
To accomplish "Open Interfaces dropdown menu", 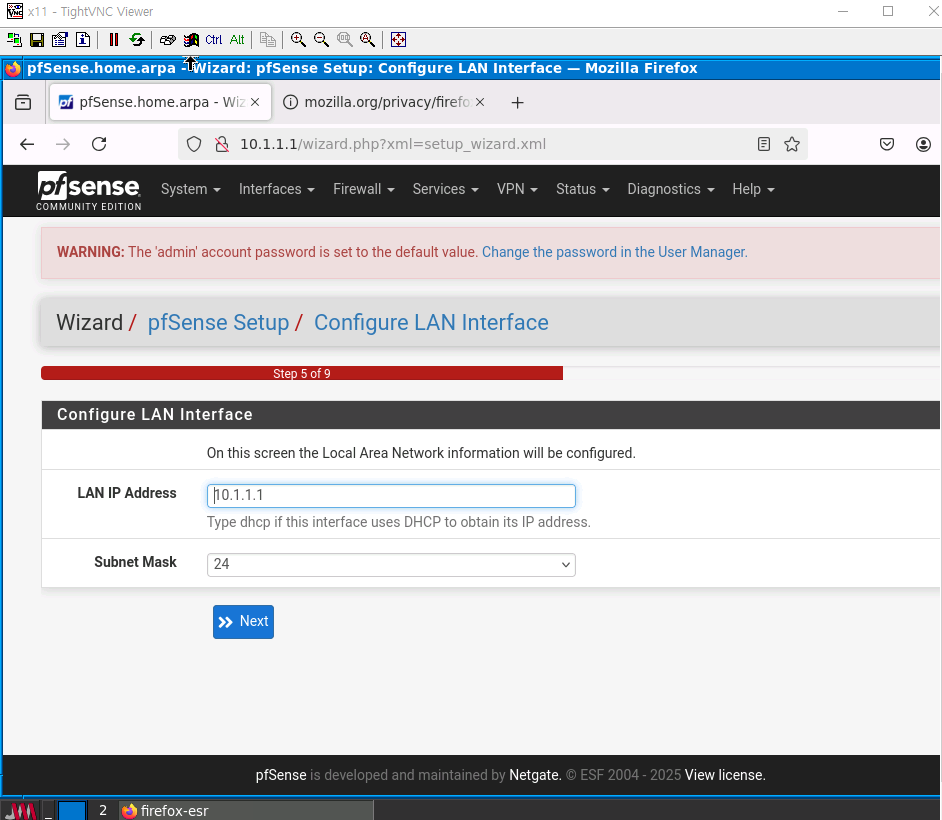I will (x=276, y=189).
